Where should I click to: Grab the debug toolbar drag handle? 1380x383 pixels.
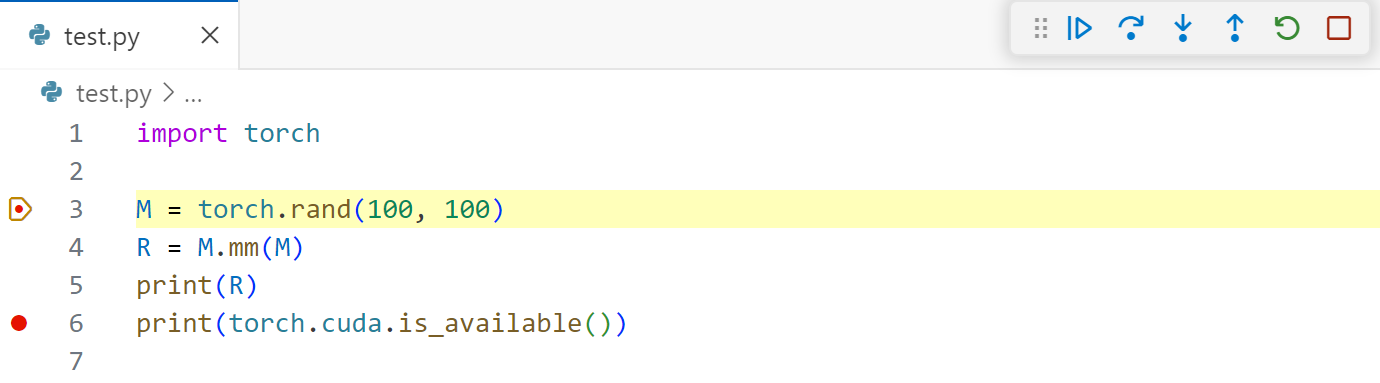click(1040, 28)
